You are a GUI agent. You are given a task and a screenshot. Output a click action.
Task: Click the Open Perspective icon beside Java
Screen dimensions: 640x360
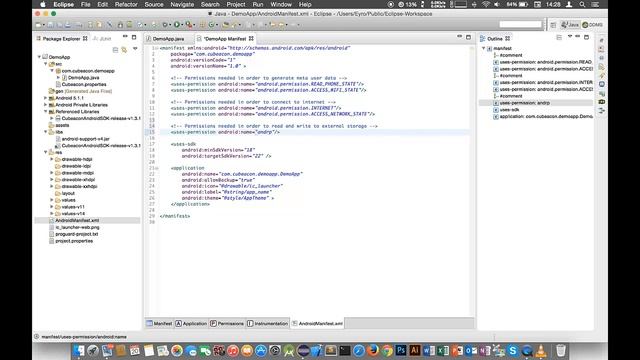tap(553, 25)
